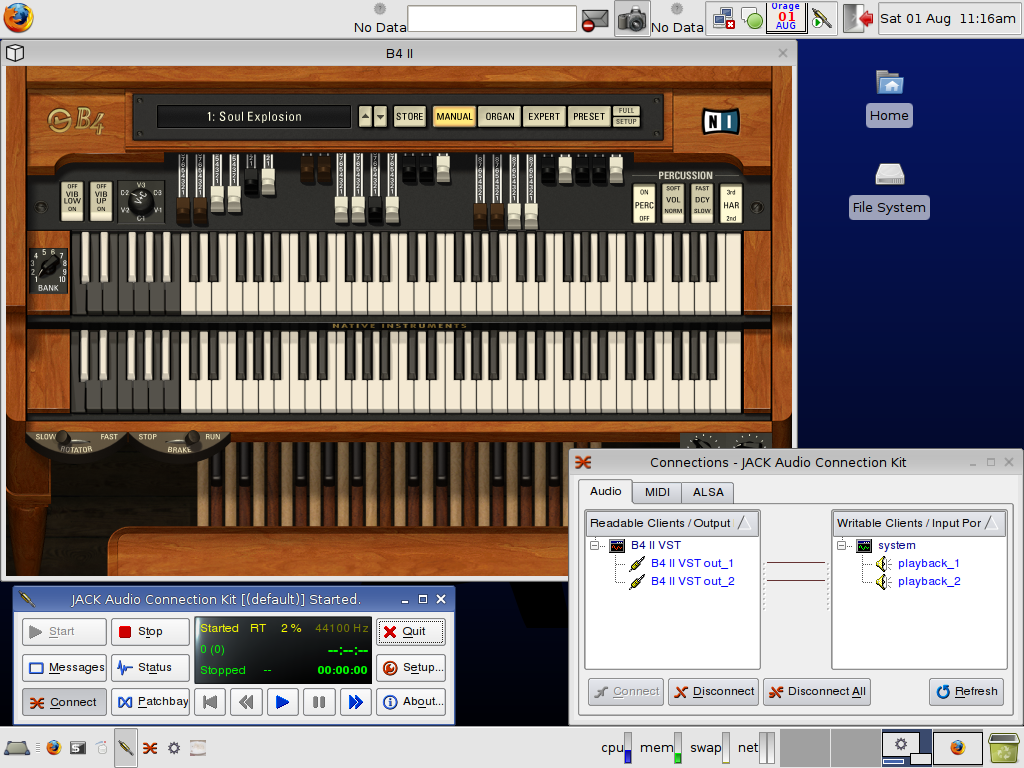Click Disconnect All in Connections window
Screen dimensions: 1024x768
click(818, 692)
